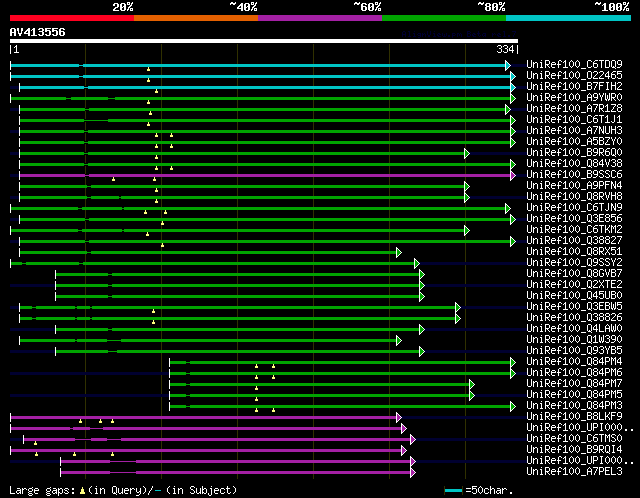The image size is (640, 498).
Task: Follow the UniRef100_Q84V38 hit label
Action: pos(573,164)
